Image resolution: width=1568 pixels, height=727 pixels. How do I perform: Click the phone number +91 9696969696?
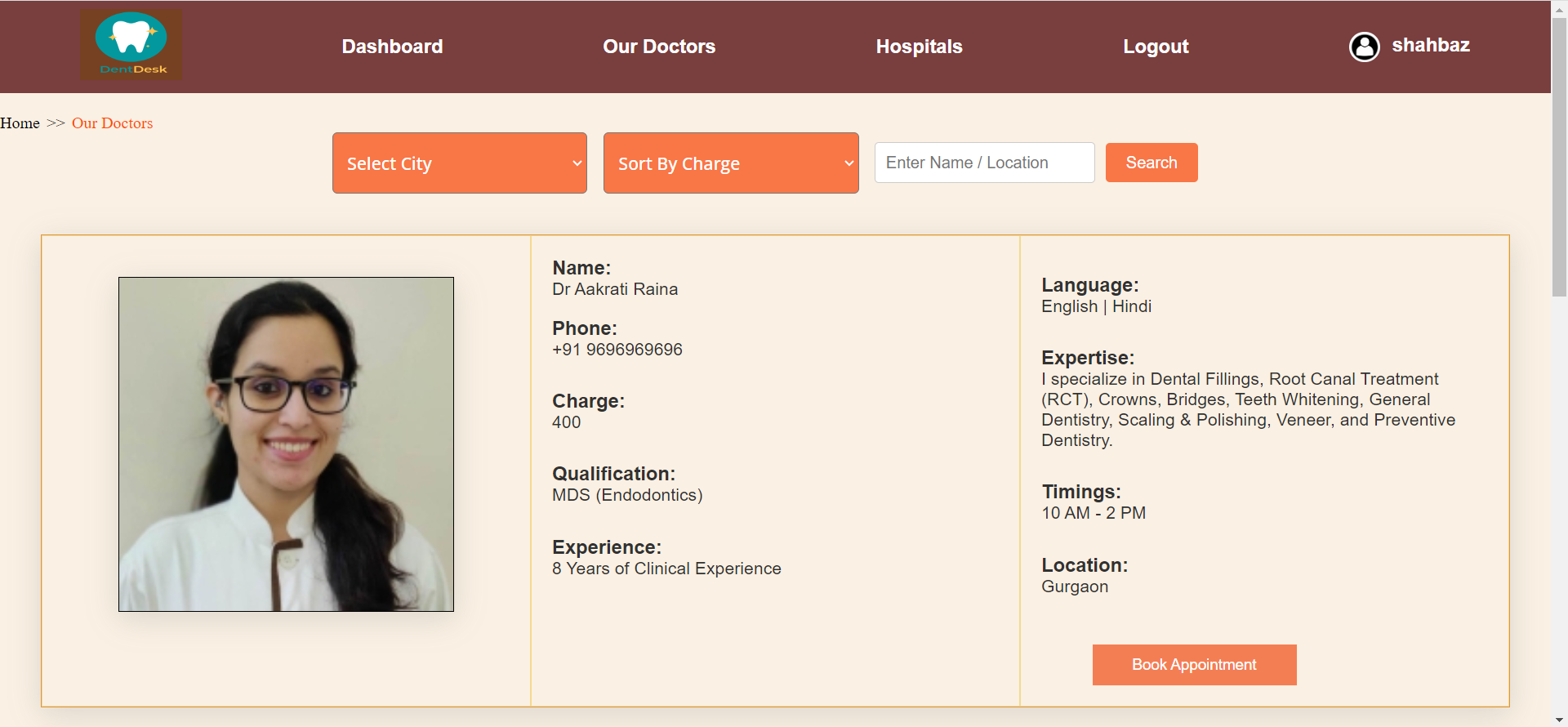[x=617, y=350]
